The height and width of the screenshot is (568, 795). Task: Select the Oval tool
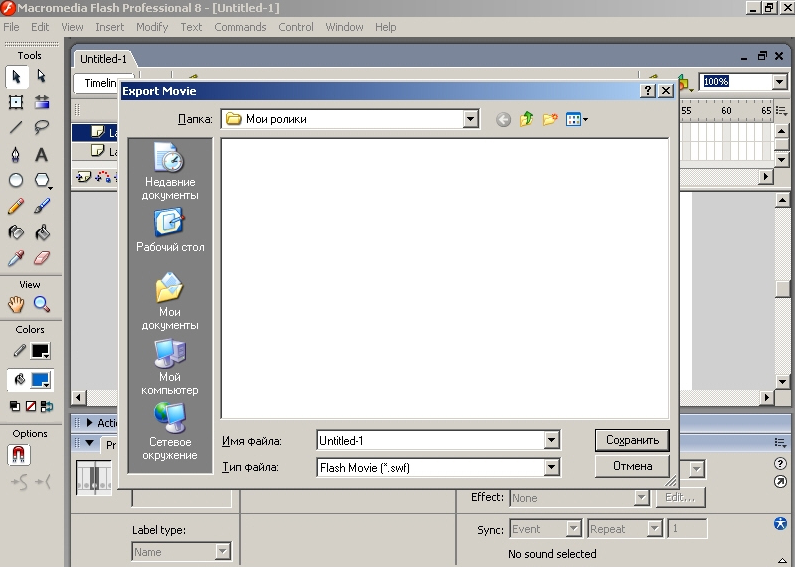16,180
